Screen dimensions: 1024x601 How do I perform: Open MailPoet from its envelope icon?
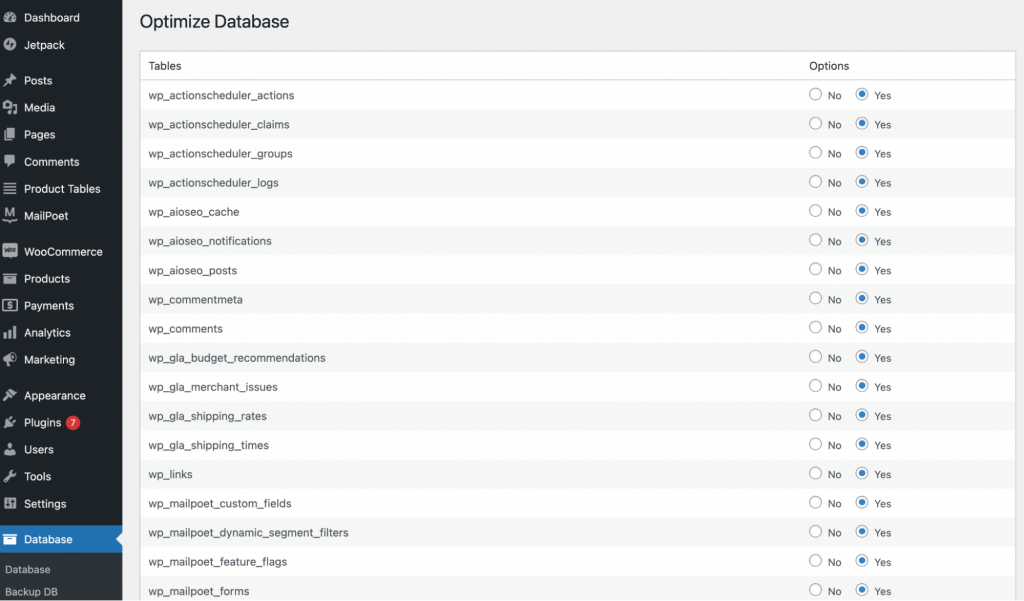(x=15, y=216)
